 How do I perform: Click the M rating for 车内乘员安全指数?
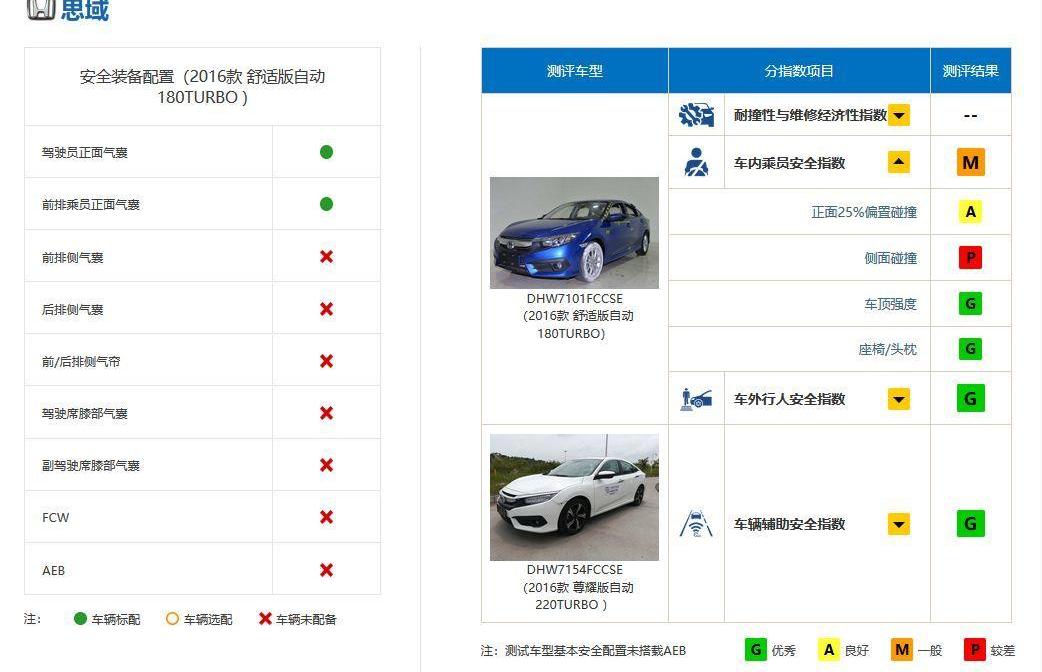[970, 162]
